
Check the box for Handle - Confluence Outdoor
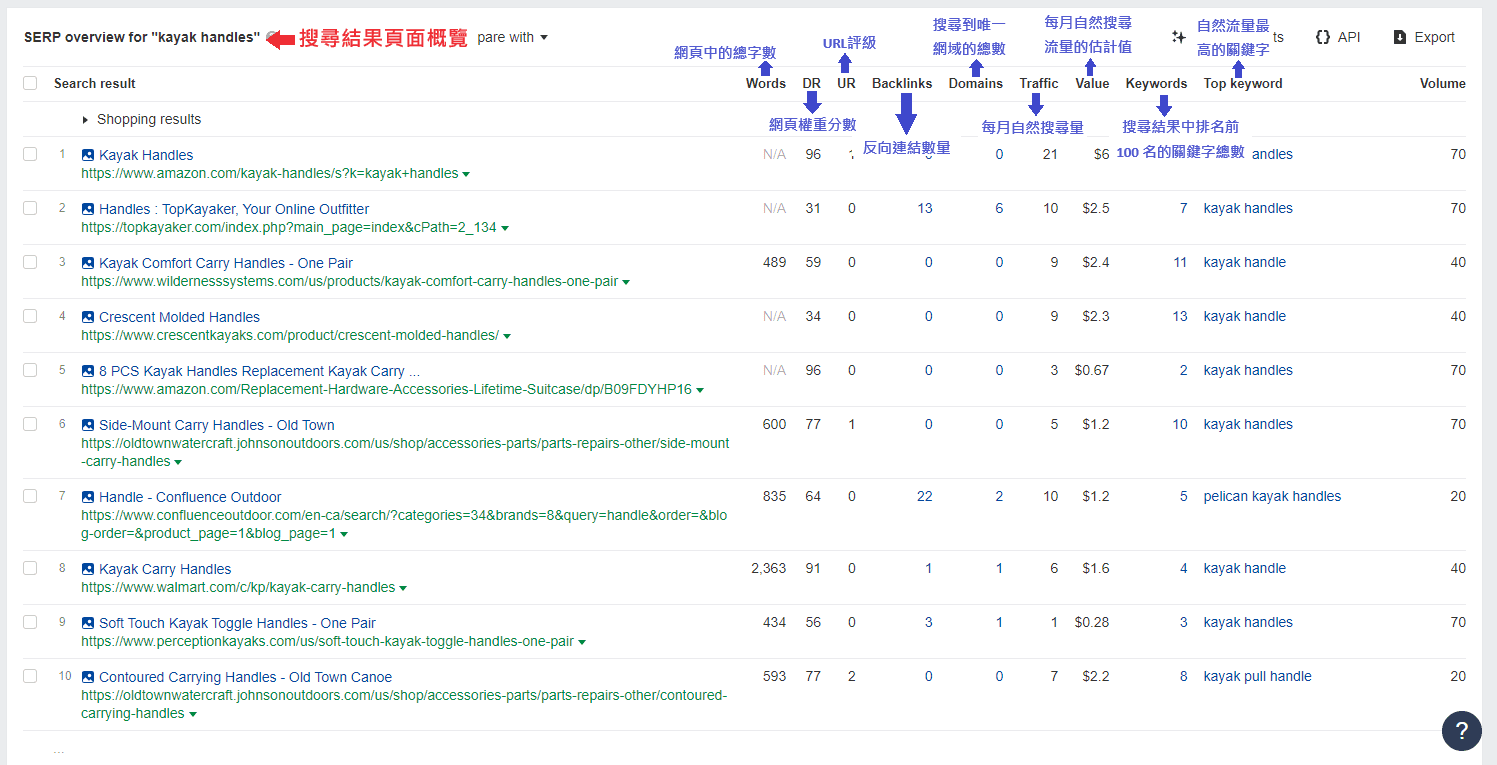coord(30,496)
